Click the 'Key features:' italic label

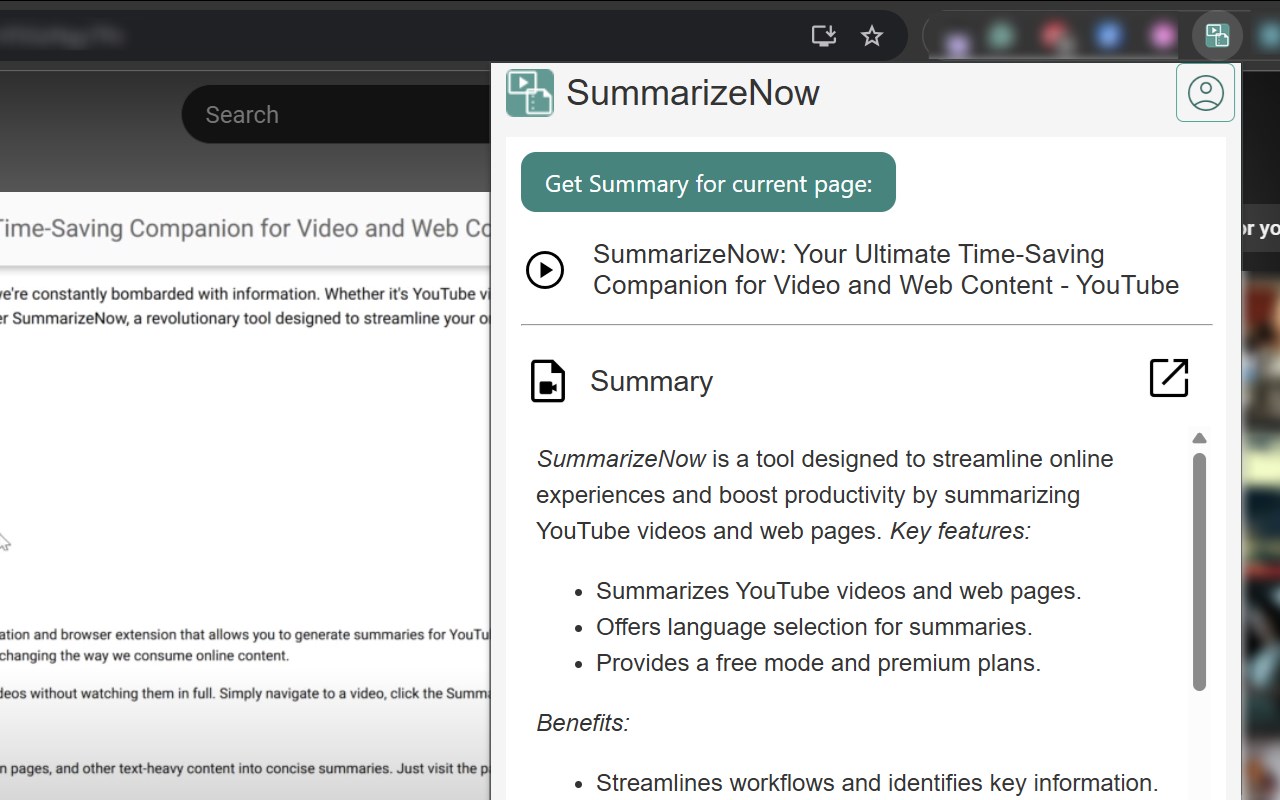(x=960, y=531)
